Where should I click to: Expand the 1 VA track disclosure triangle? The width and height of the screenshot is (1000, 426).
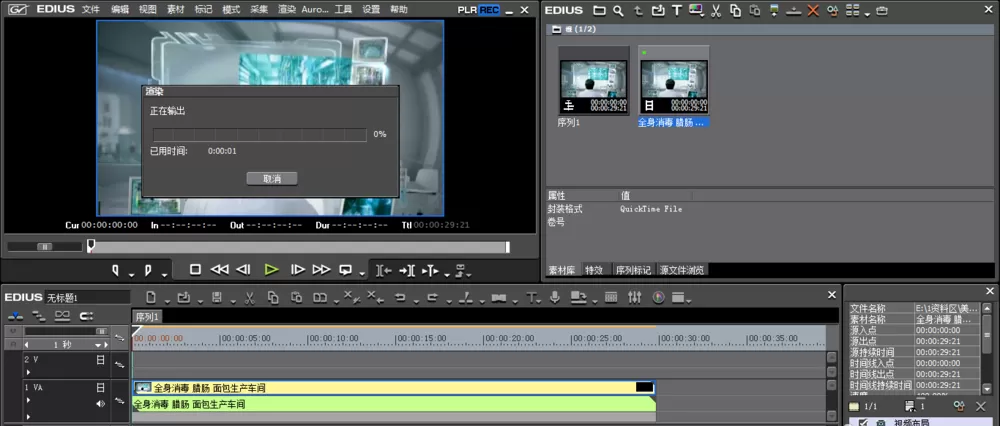tap(27, 400)
